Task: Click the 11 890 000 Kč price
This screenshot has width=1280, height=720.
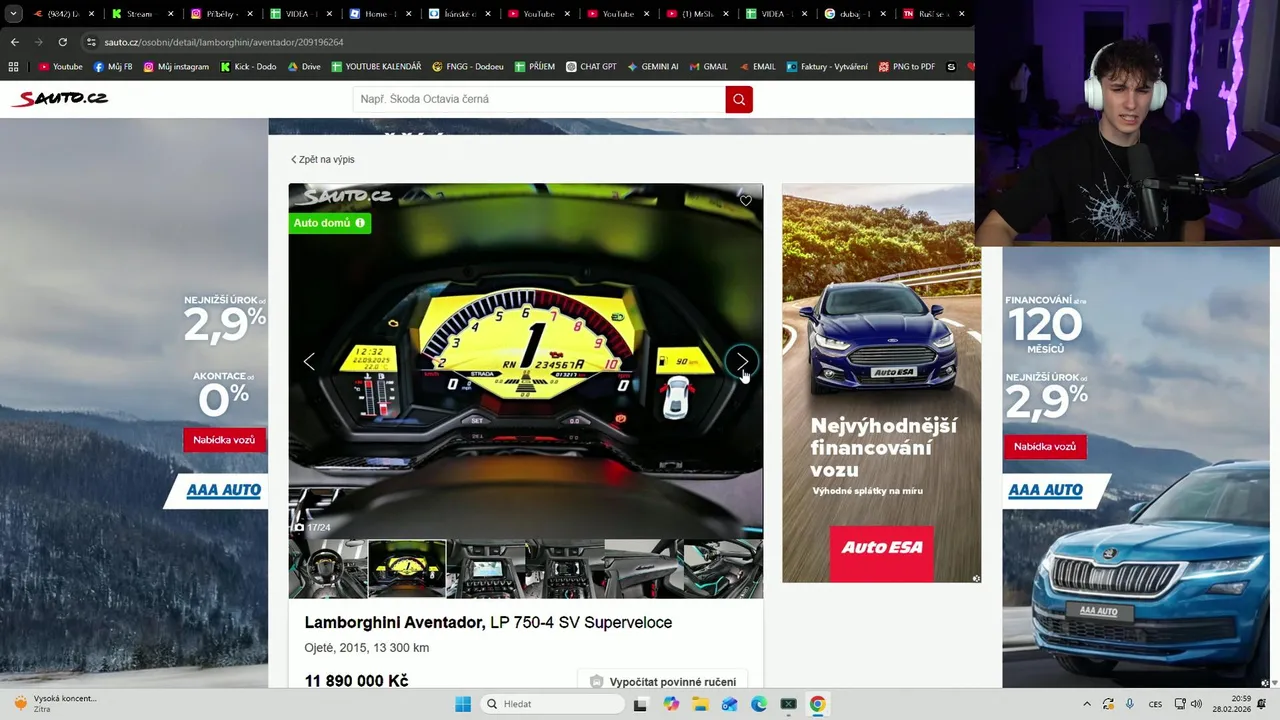Action: (x=356, y=681)
